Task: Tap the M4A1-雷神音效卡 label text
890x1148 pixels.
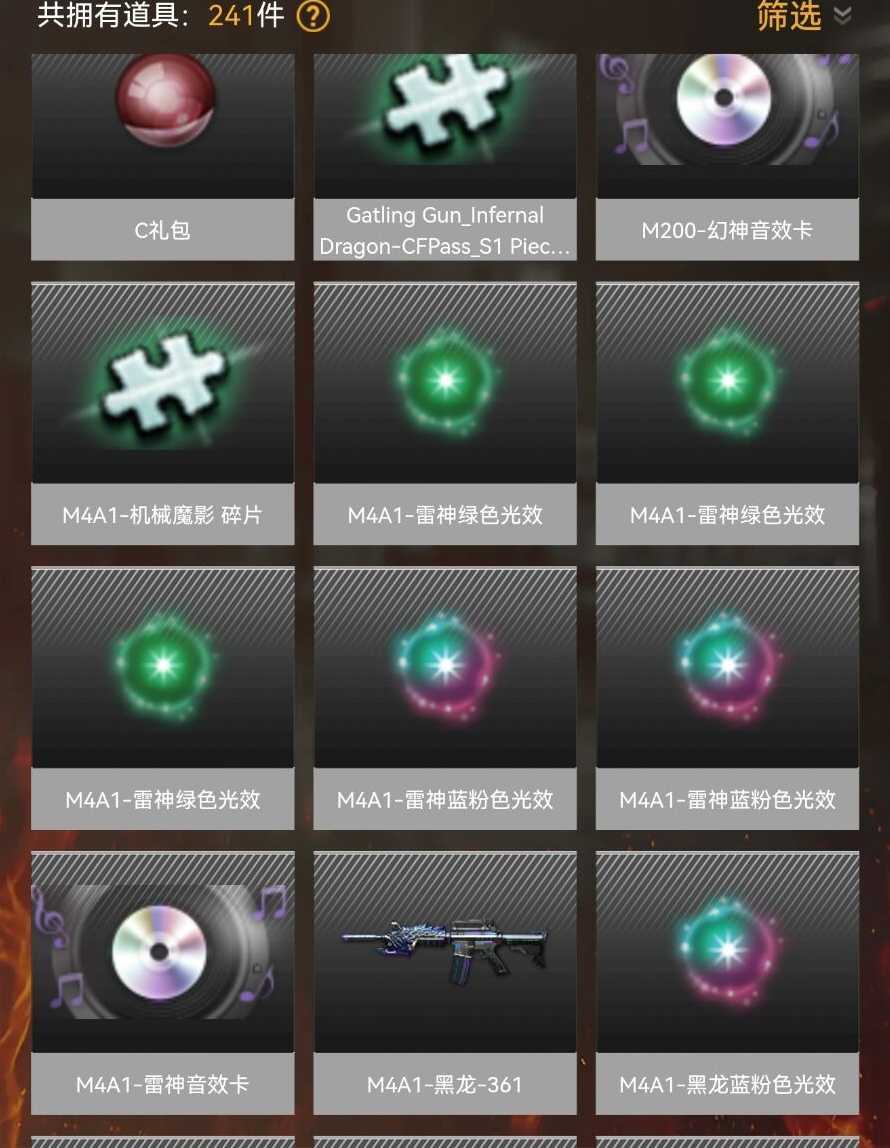Action: click(x=162, y=1084)
